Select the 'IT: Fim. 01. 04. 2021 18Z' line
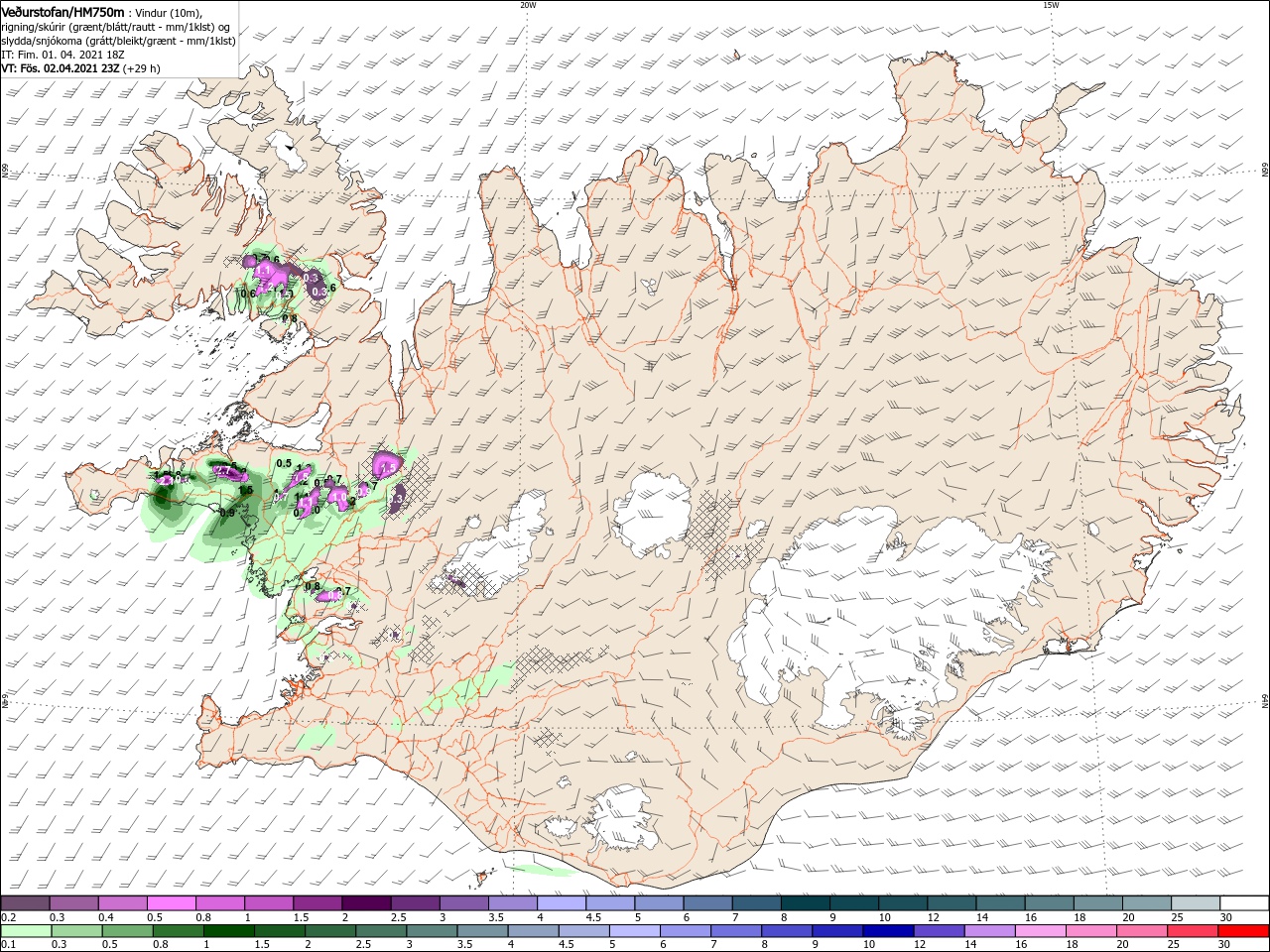 (62, 55)
